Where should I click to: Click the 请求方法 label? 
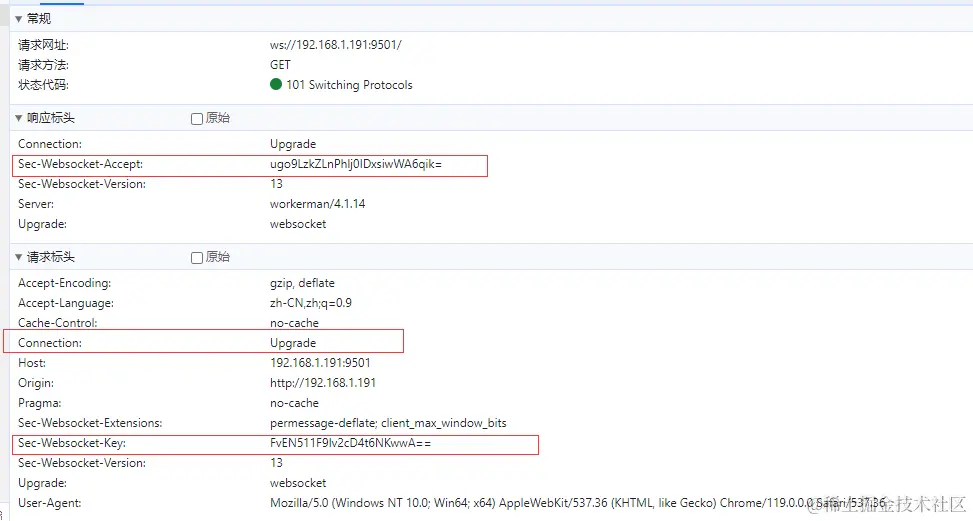coord(43,65)
